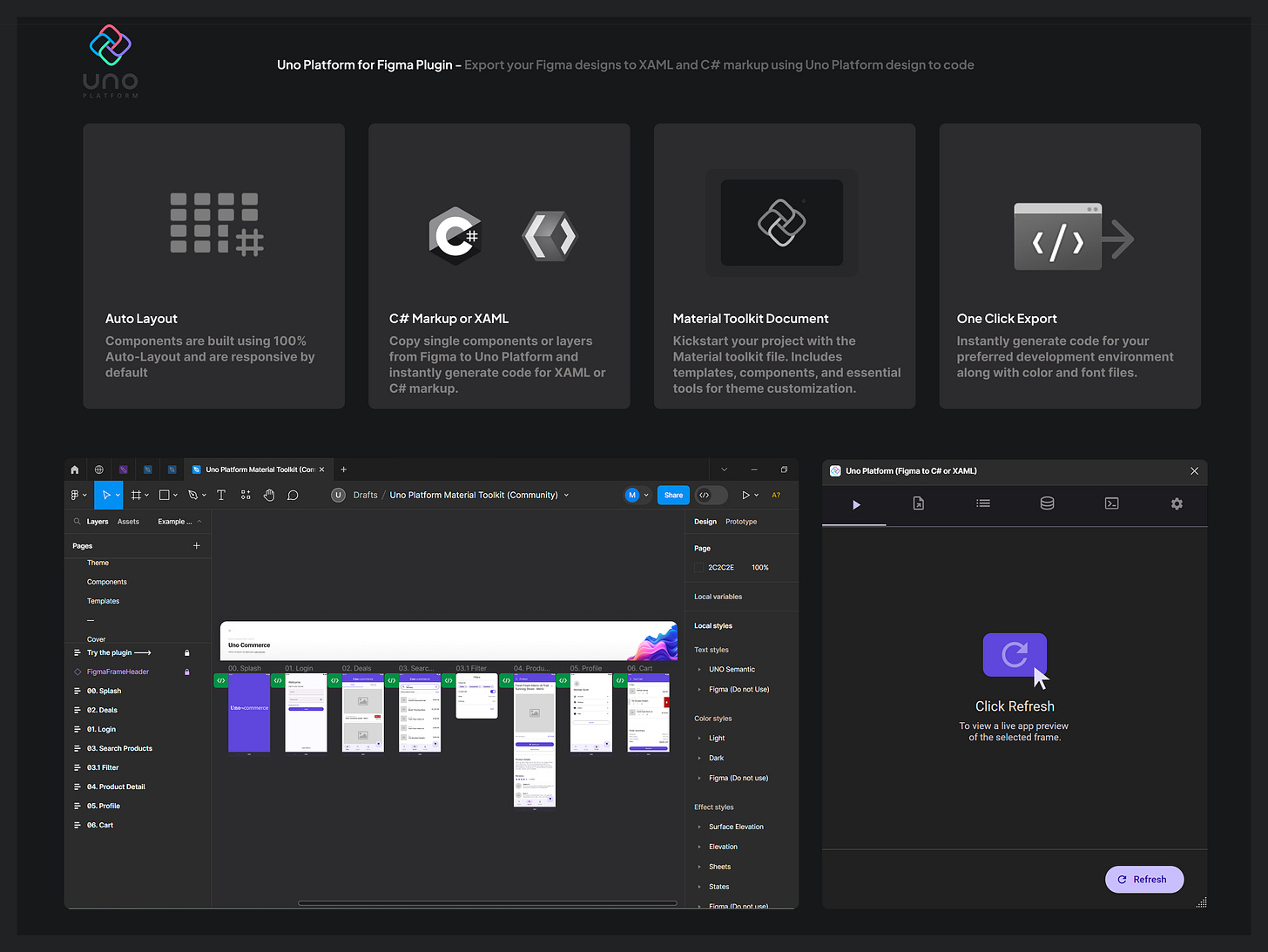This screenshot has width=1268, height=952.
Task: Click the Share button
Action: click(672, 495)
